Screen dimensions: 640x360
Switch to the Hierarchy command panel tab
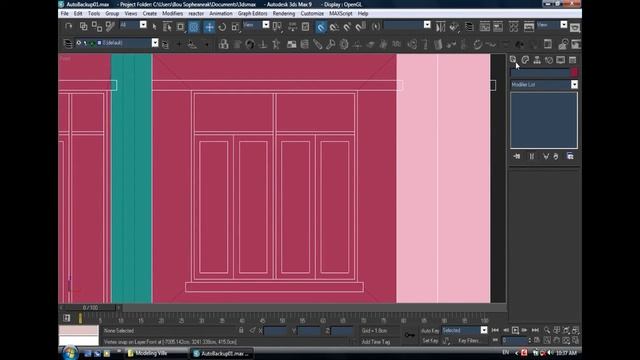[x=537, y=60]
